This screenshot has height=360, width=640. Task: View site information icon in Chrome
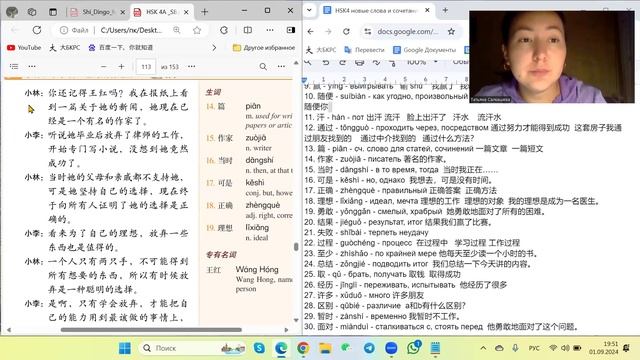(368, 31)
